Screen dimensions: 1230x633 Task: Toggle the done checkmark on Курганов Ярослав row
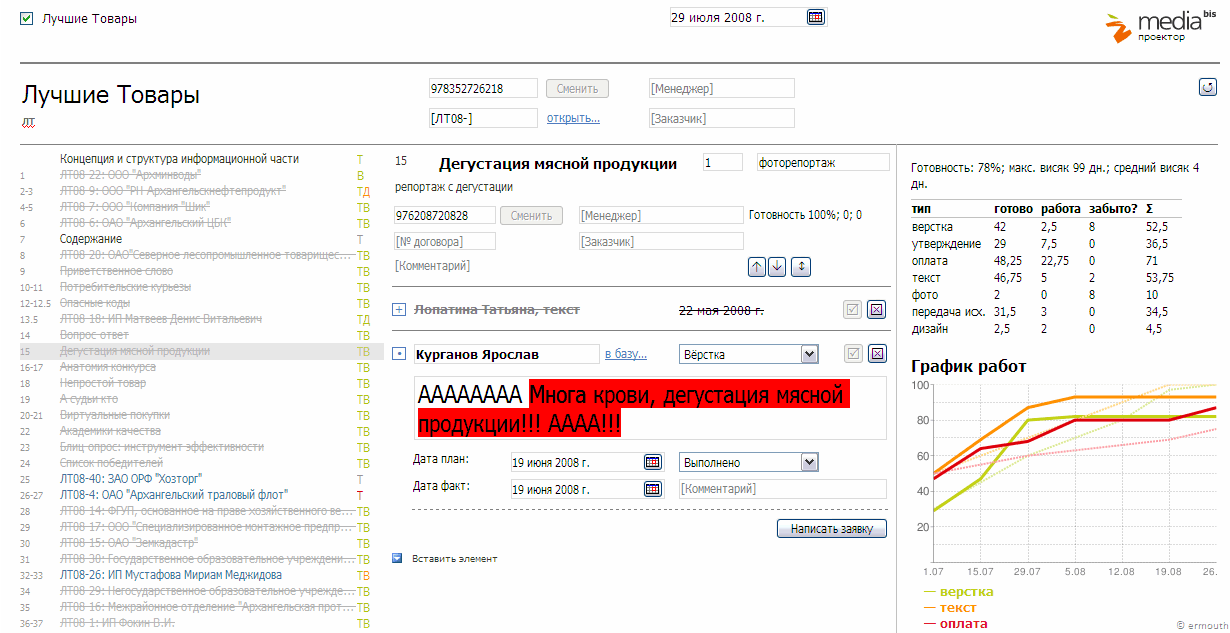(853, 354)
